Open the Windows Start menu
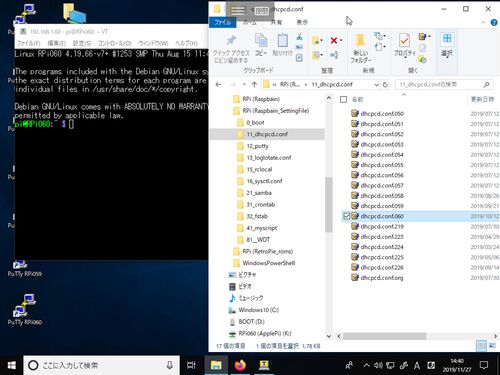This screenshot has height=375, width=500. 11,365
